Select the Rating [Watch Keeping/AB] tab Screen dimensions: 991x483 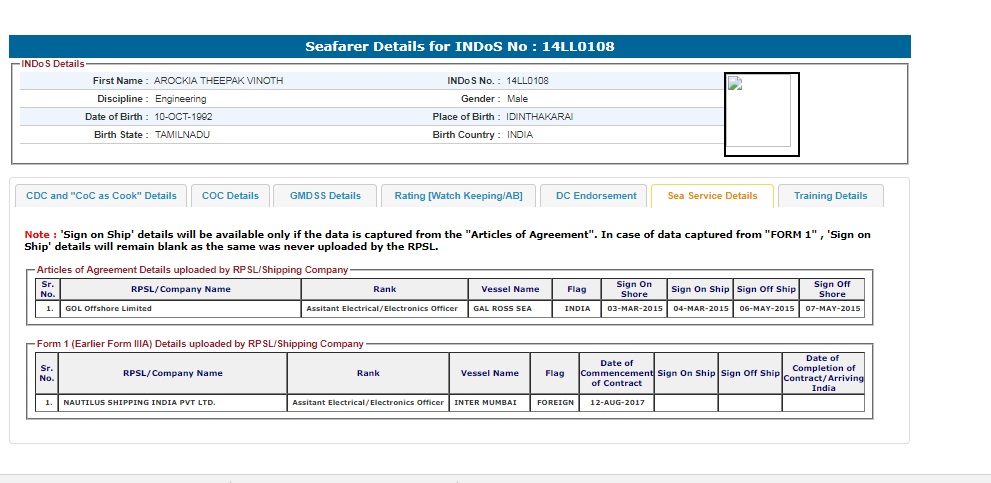(458, 196)
